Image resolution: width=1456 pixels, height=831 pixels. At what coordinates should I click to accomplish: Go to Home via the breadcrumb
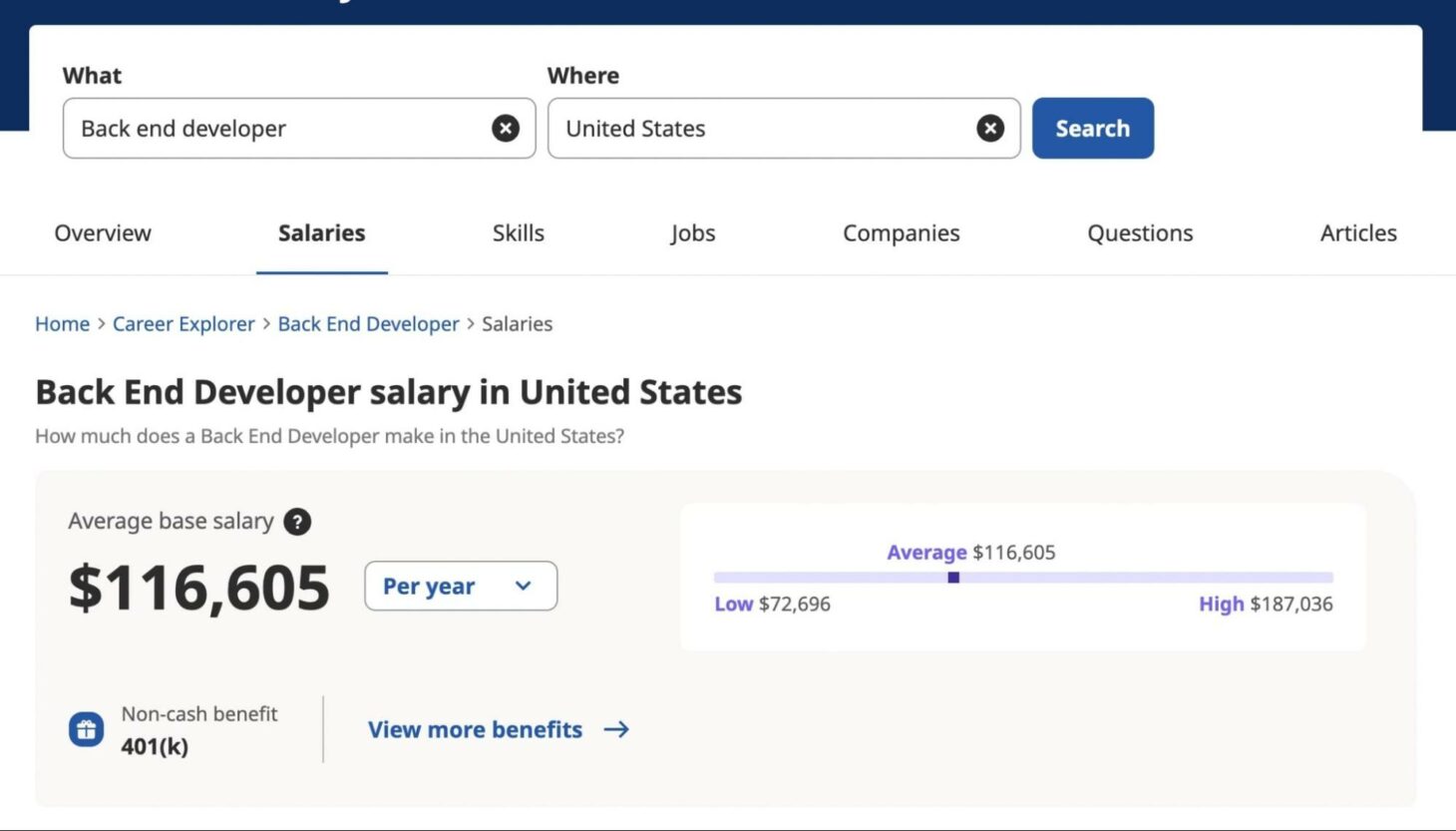pos(62,323)
